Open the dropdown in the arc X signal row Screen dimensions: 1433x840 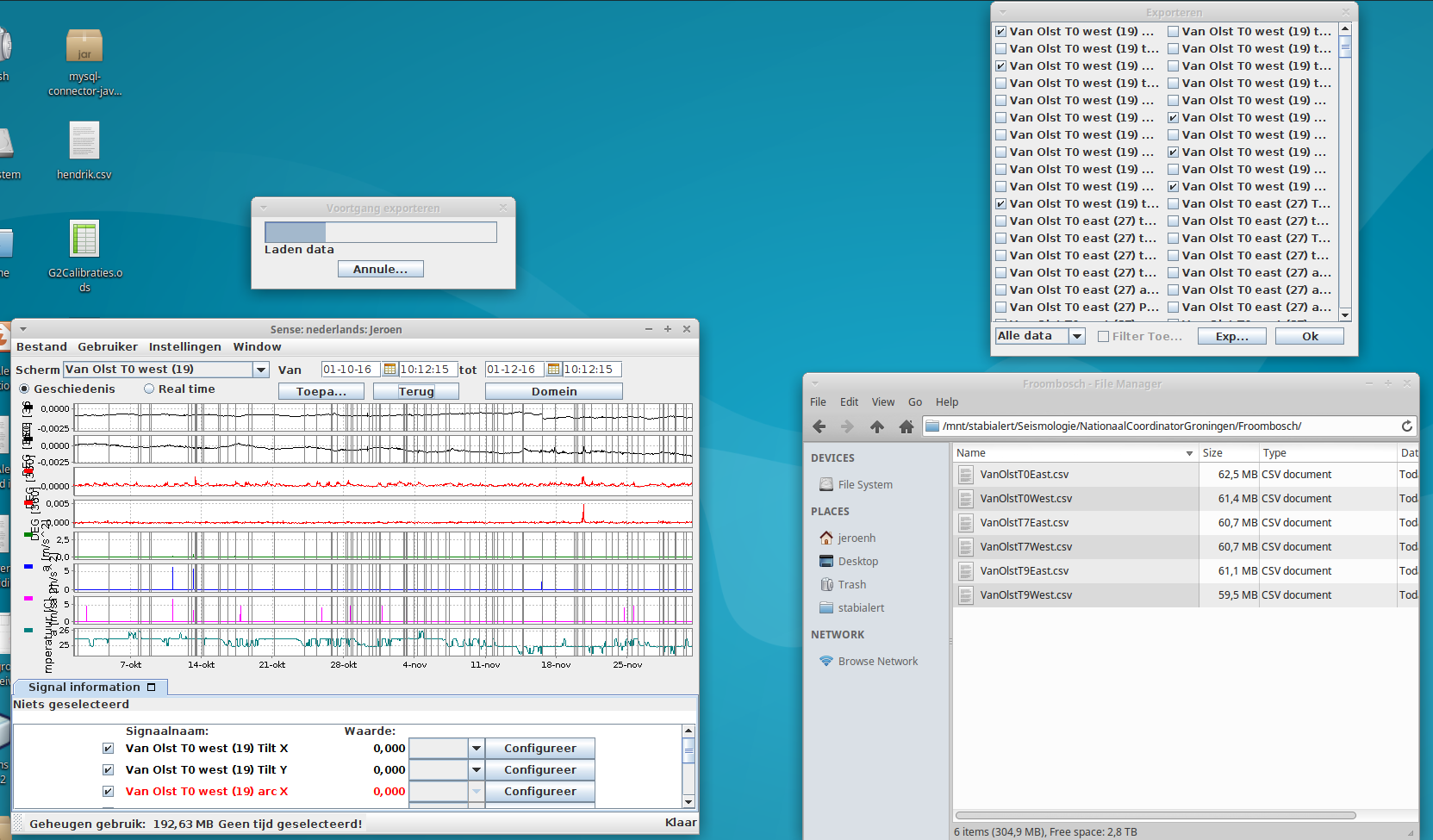tap(476, 792)
